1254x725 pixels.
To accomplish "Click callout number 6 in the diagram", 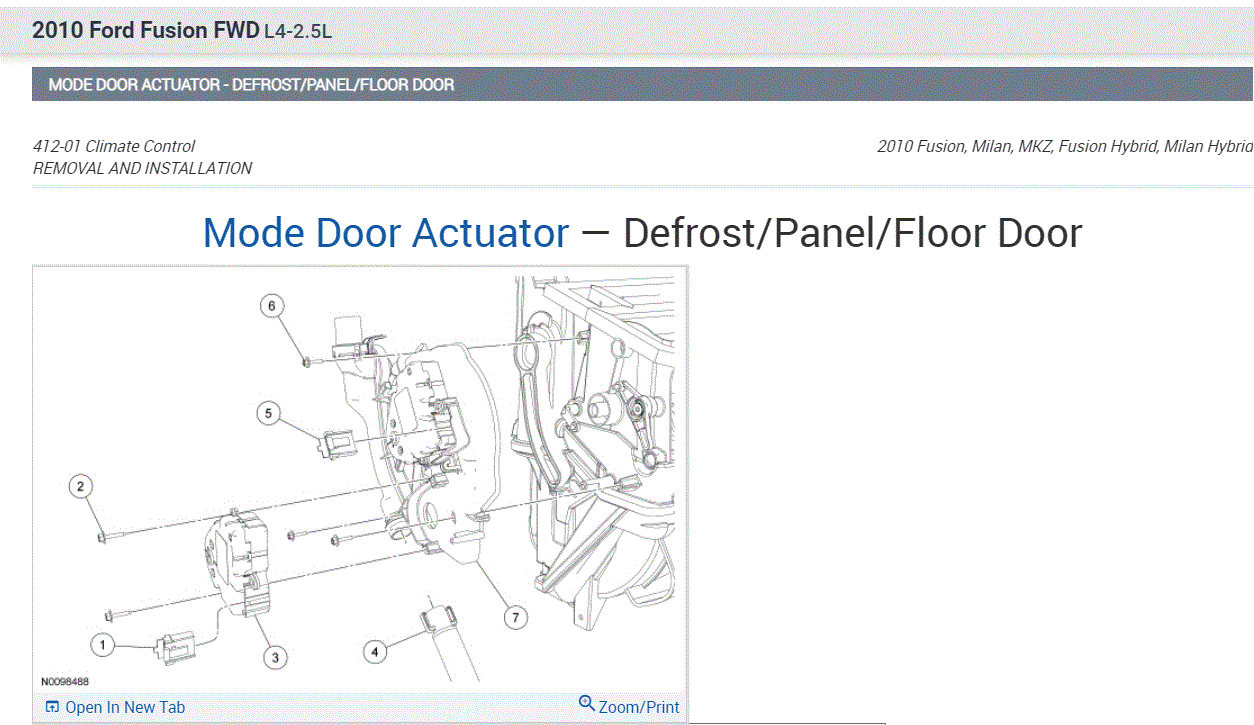I will coord(272,305).
